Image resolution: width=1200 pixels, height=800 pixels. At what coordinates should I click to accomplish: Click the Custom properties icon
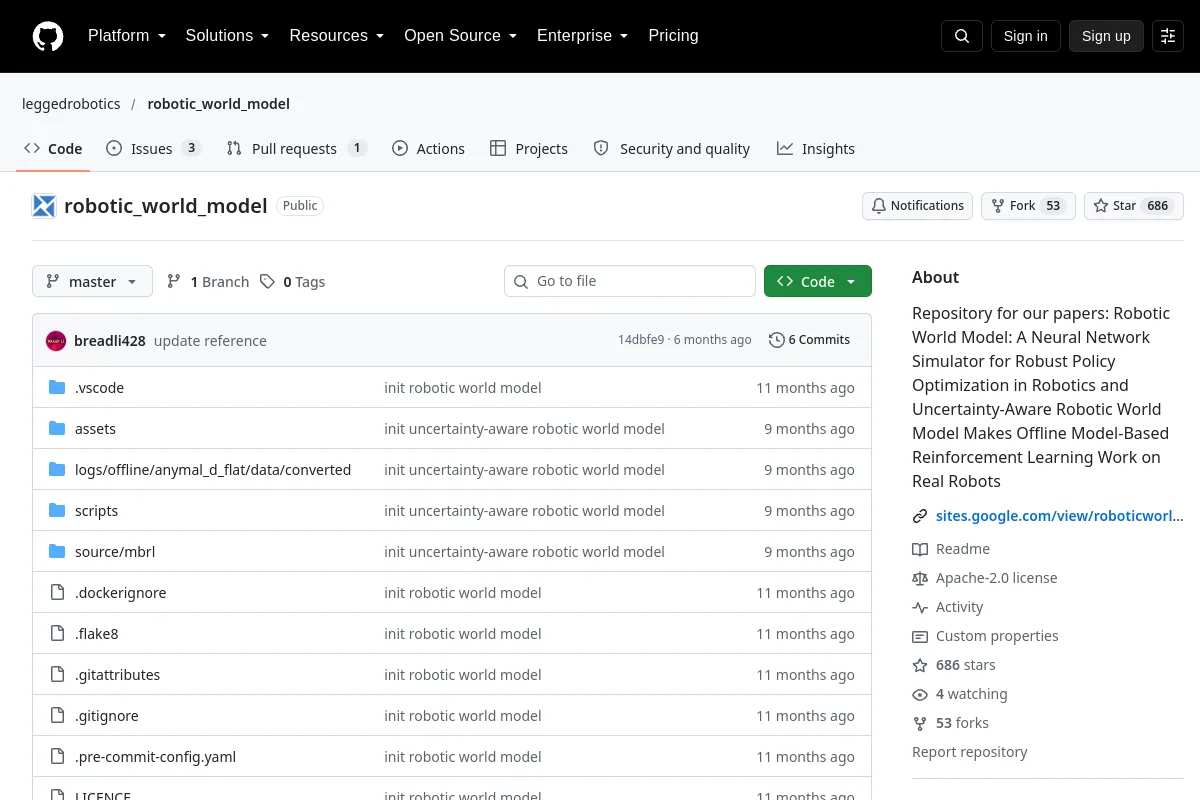point(920,636)
